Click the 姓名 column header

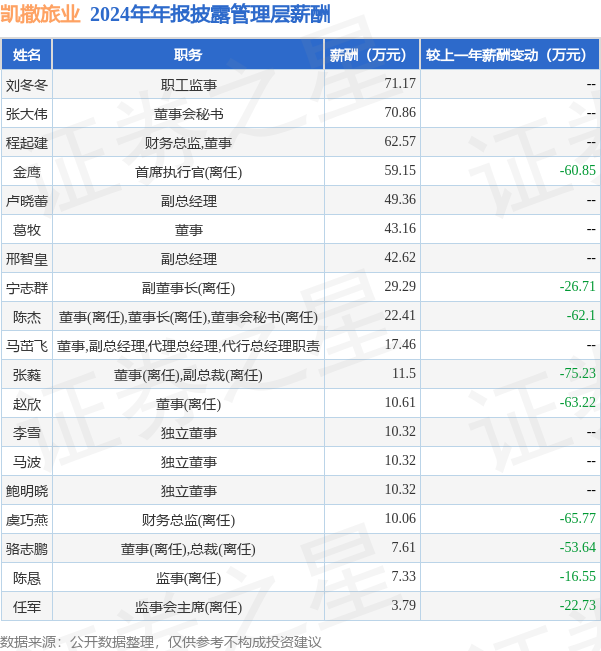pyautogui.click(x=27, y=54)
